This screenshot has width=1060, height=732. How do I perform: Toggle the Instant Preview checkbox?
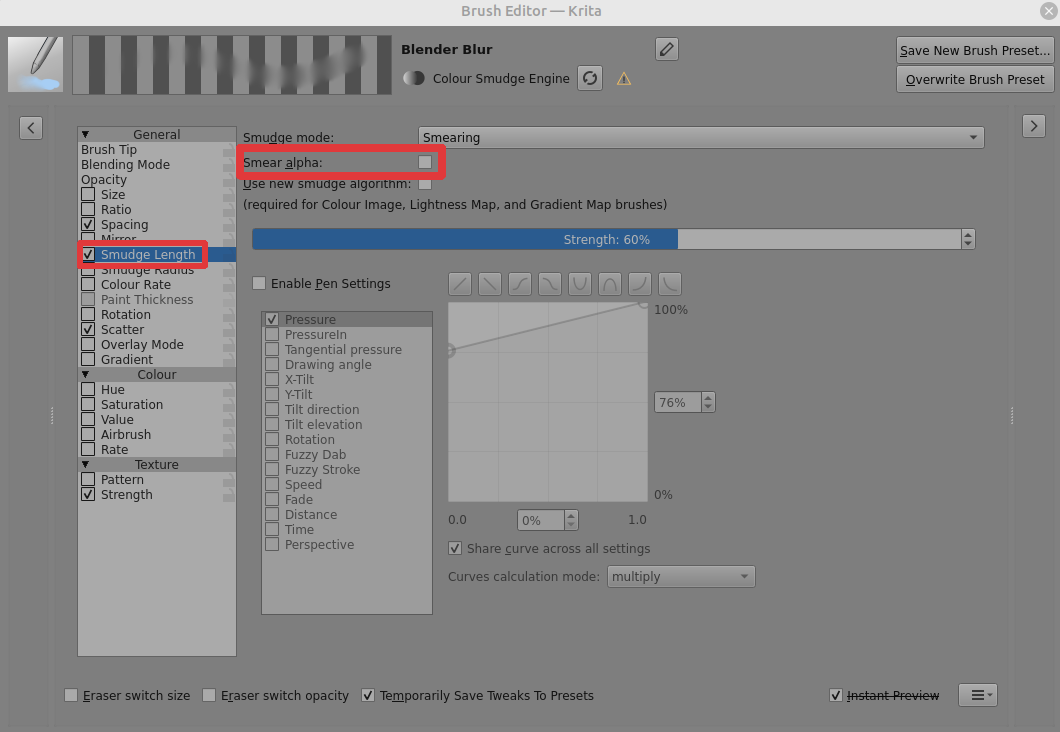836,696
